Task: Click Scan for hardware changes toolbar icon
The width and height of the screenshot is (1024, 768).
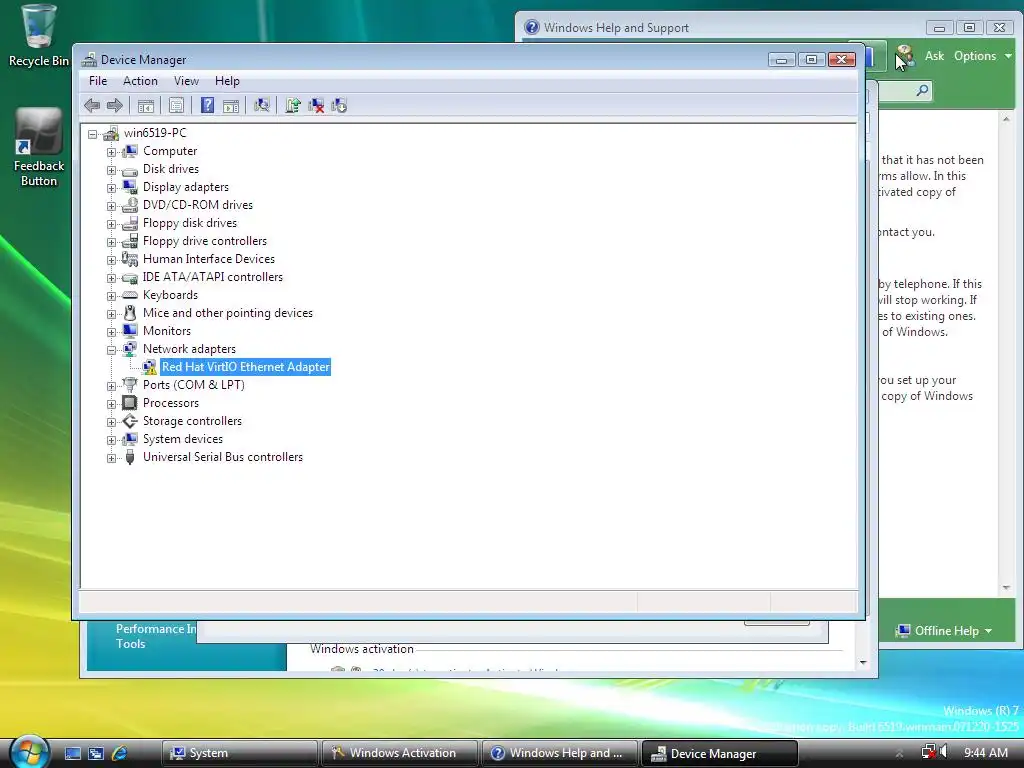Action: pos(262,105)
